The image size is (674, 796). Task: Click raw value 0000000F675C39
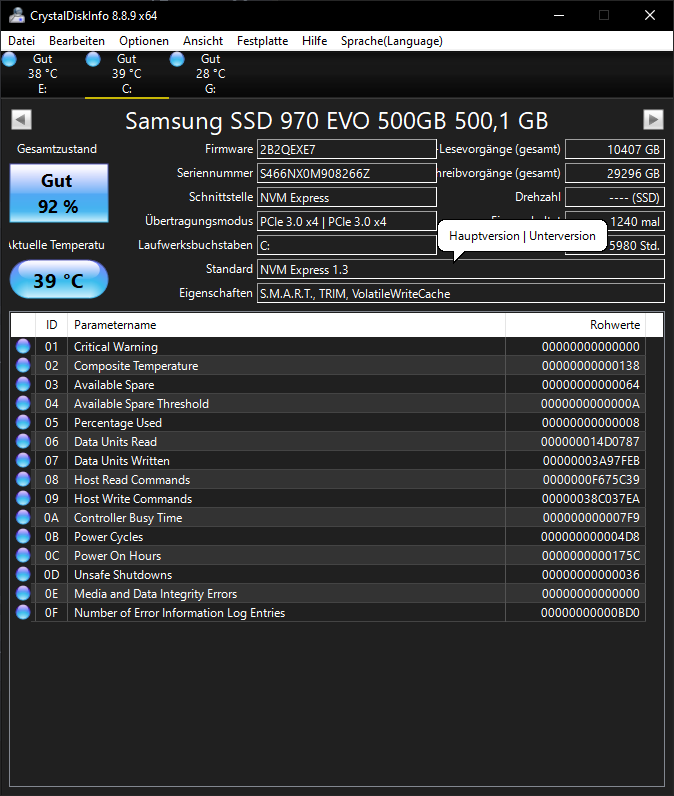coord(591,480)
